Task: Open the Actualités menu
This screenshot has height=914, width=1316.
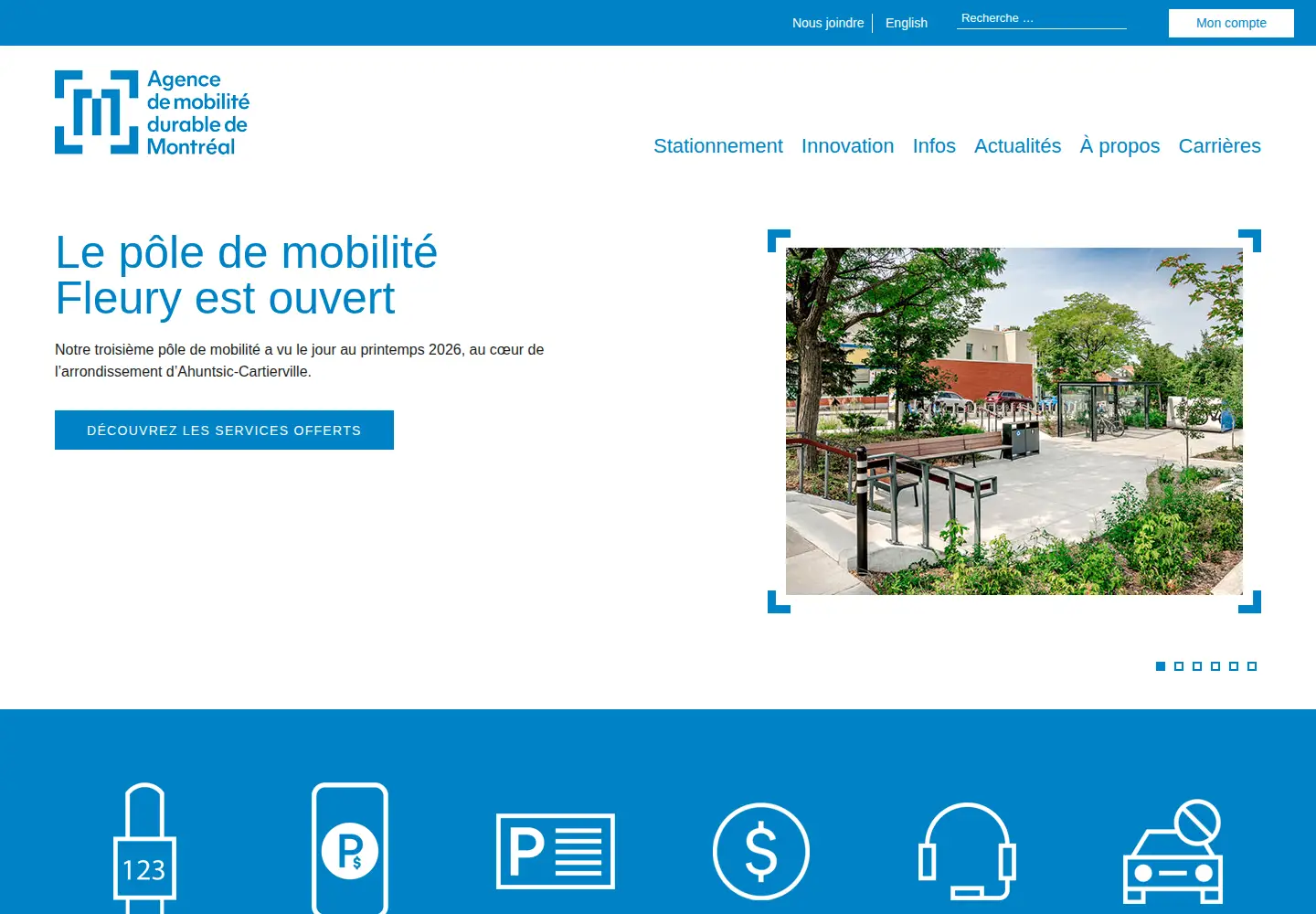Action: [1018, 146]
